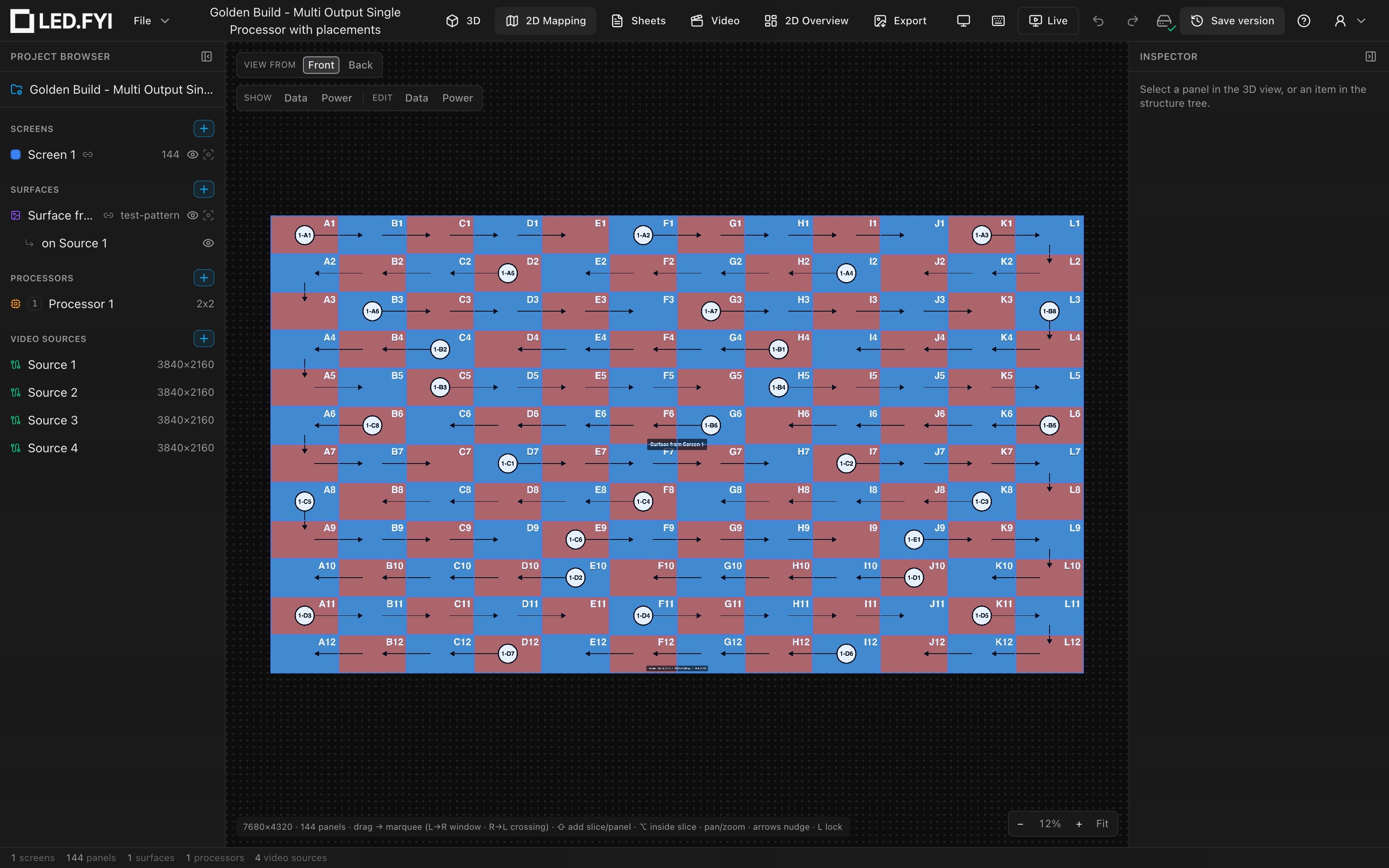
Task: Click the redo arrow icon
Action: 1132,21
